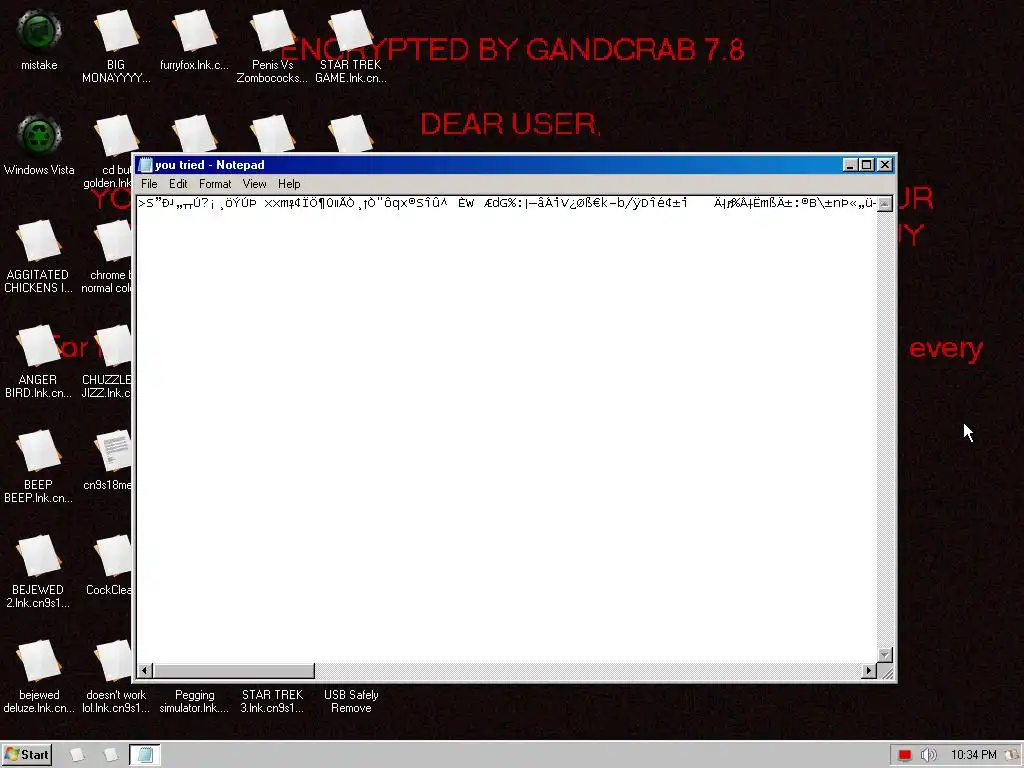This screenshot has width=1024, height=768.
Task: Click second quick launch taskbar icon
Action: tap(110, 755)
